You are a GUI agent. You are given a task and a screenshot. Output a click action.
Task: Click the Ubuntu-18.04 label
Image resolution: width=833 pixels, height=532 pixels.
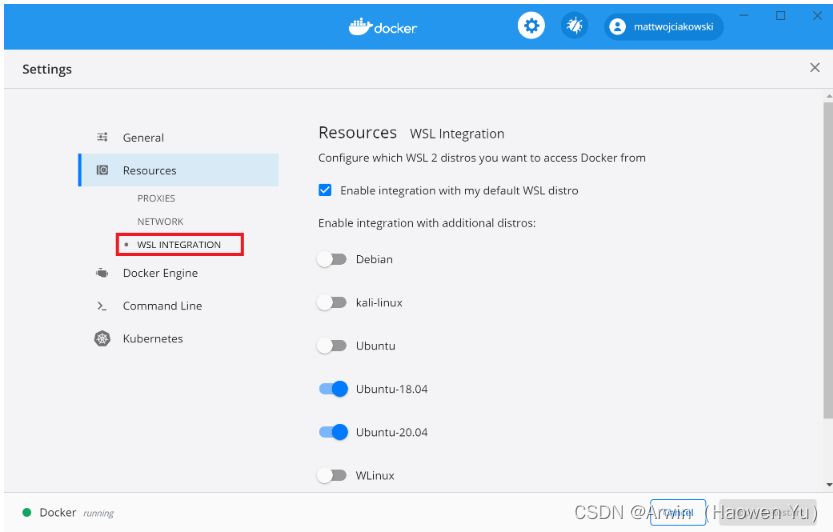point(392,389)
